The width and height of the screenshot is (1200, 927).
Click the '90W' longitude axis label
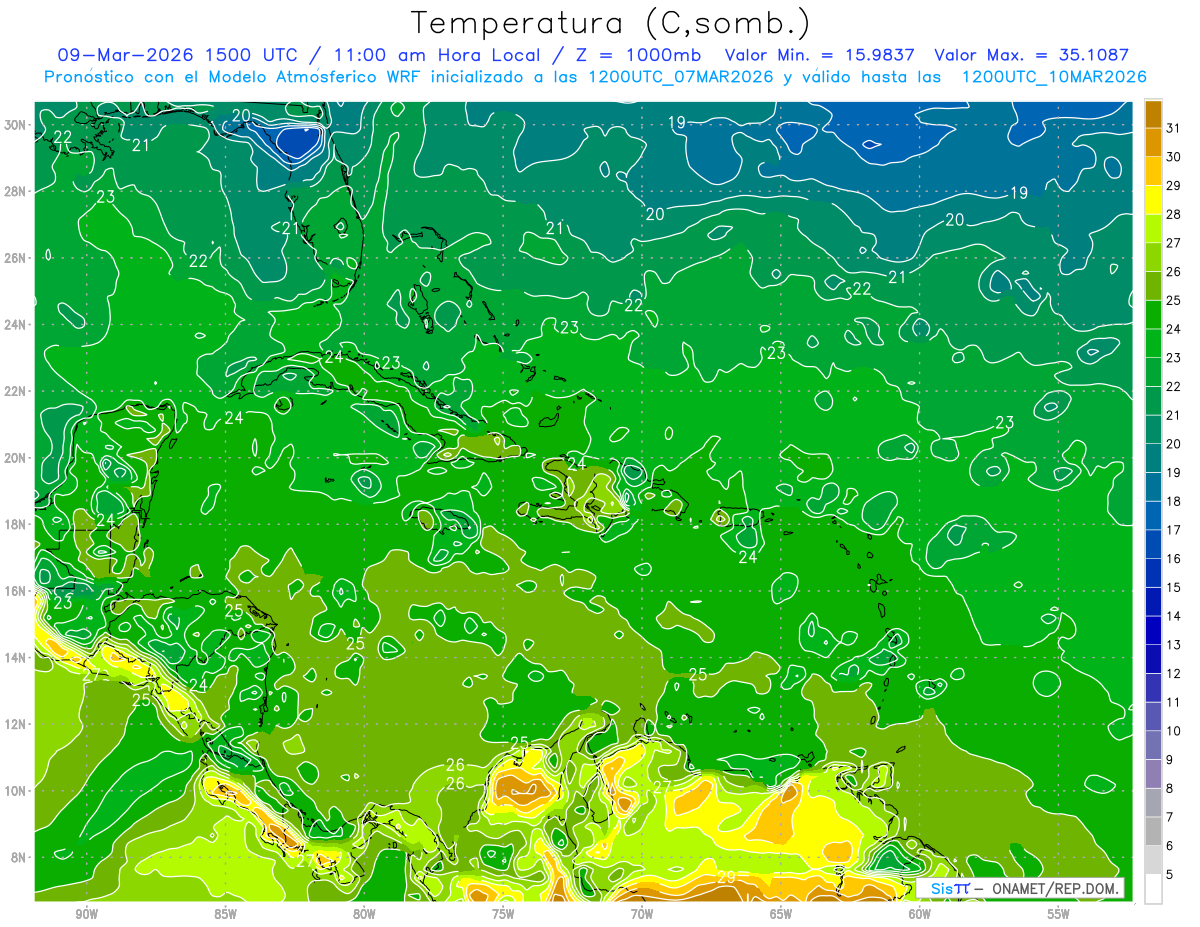[x=87, y=914]
